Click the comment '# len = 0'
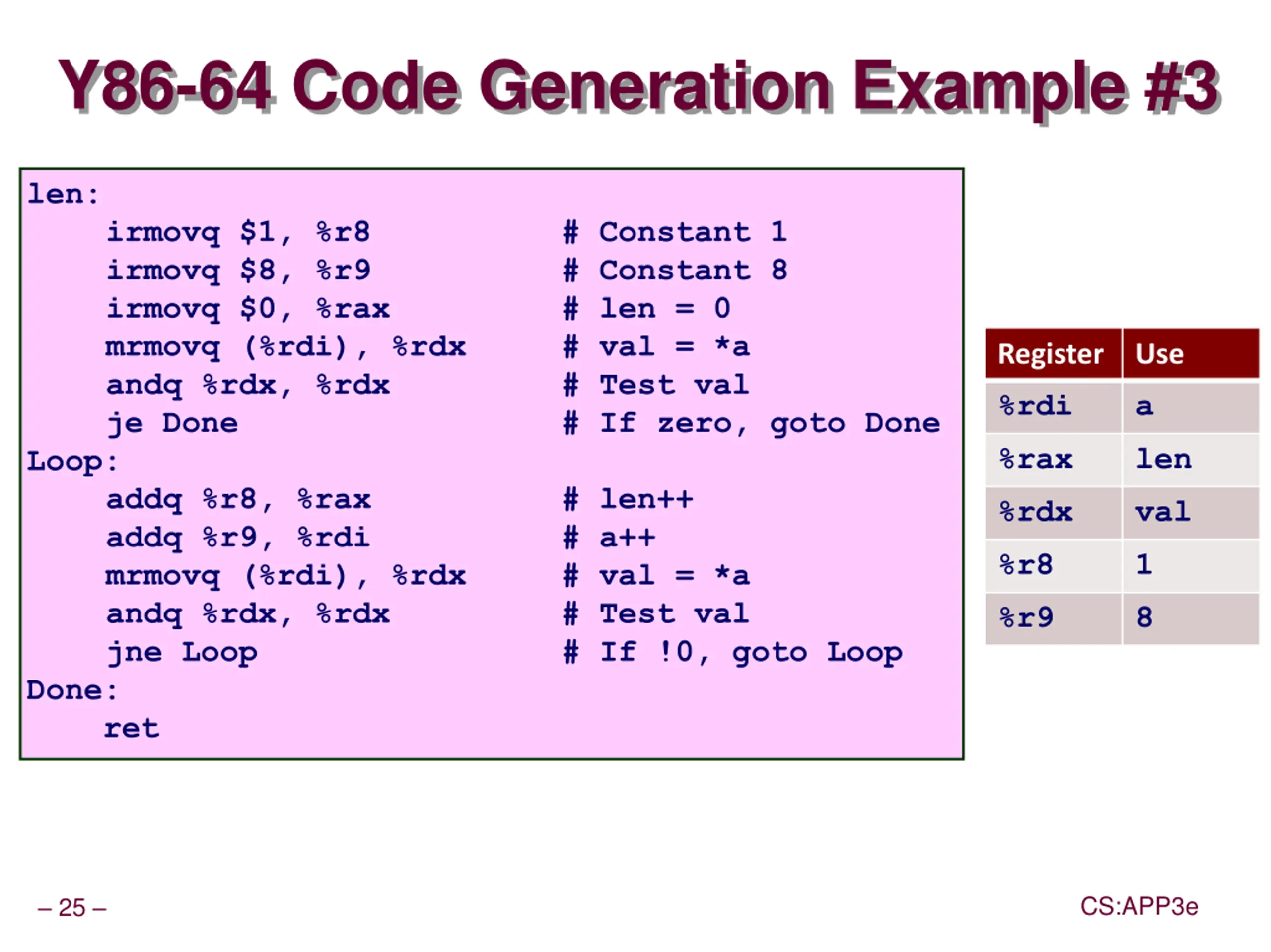1271x952 pixels. click(x=647, y=309)
